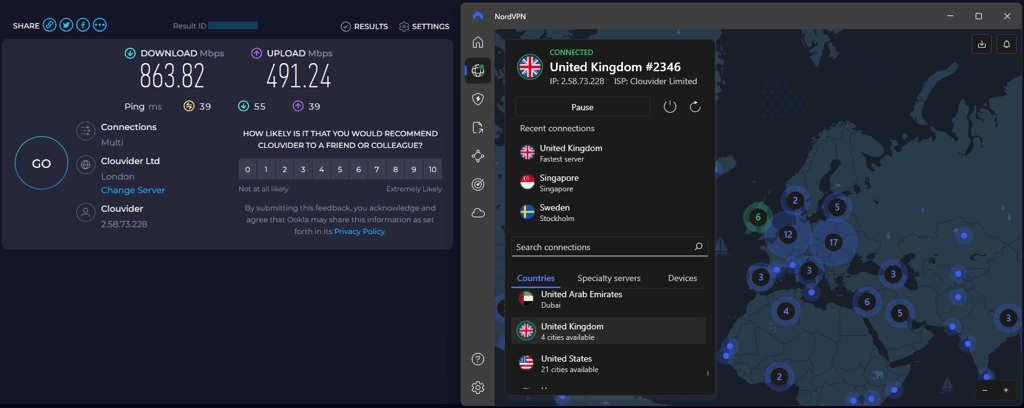
Task: Share Speedtest result on Facebook
Action: [x=83, y=25]
